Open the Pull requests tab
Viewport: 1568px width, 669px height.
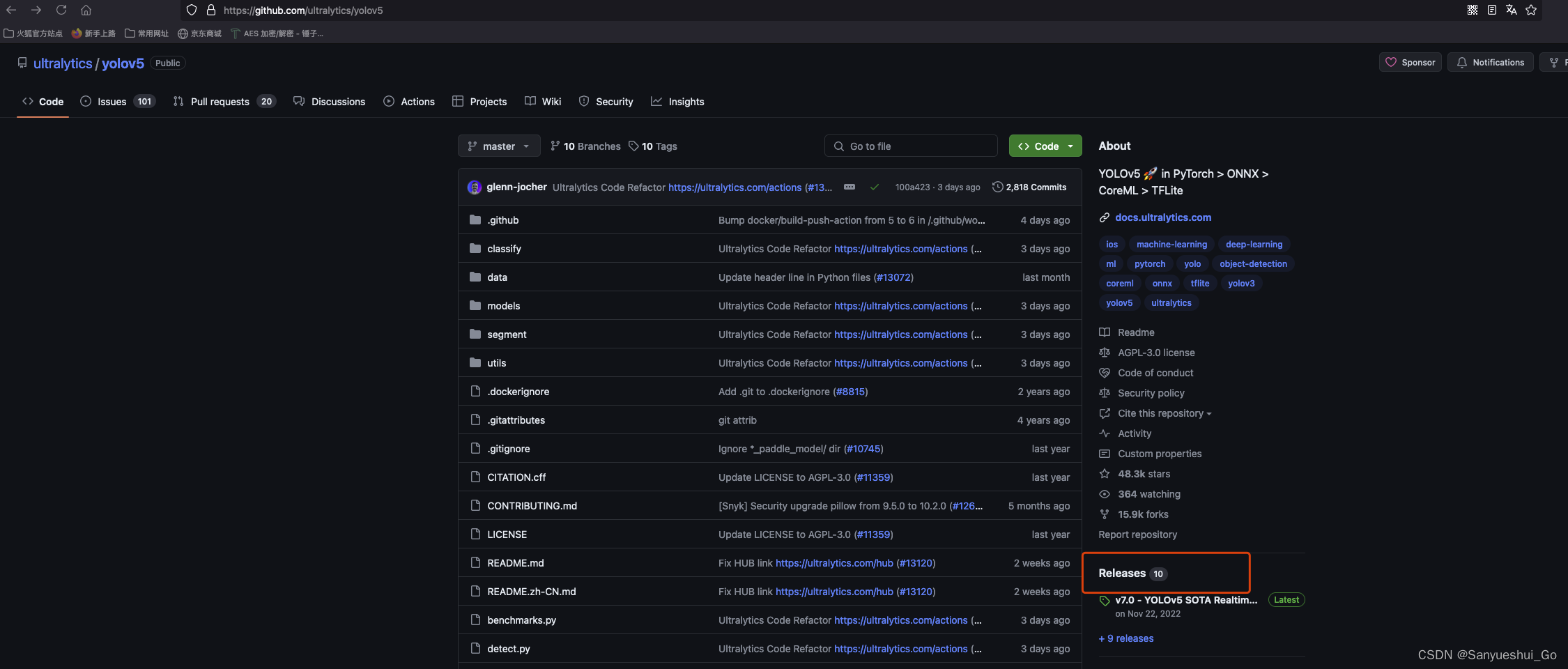pos(224,102)
